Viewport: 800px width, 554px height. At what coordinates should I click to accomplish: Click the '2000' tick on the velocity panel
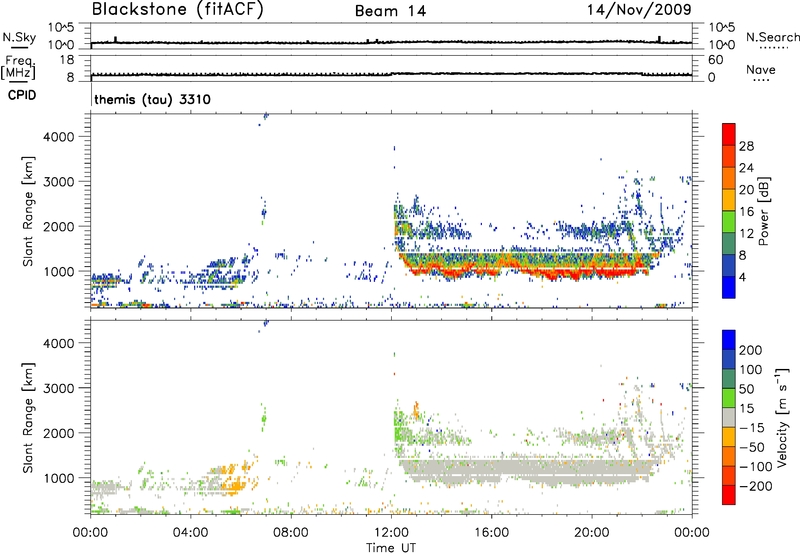59,433
